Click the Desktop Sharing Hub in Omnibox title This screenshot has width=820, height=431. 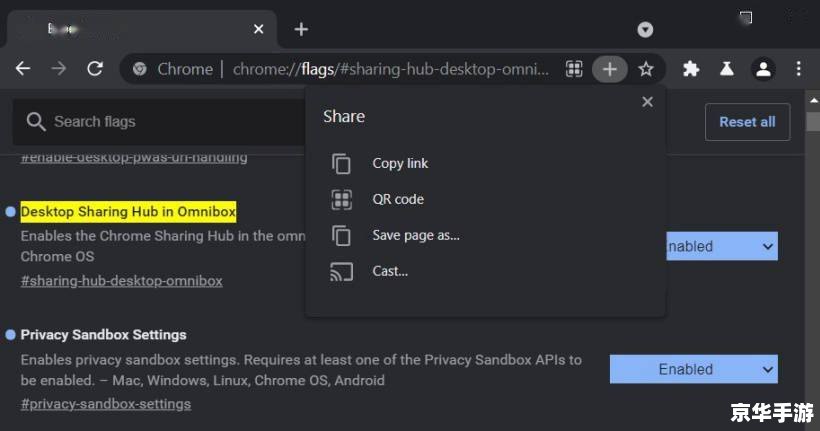click(x=128, y=212)
